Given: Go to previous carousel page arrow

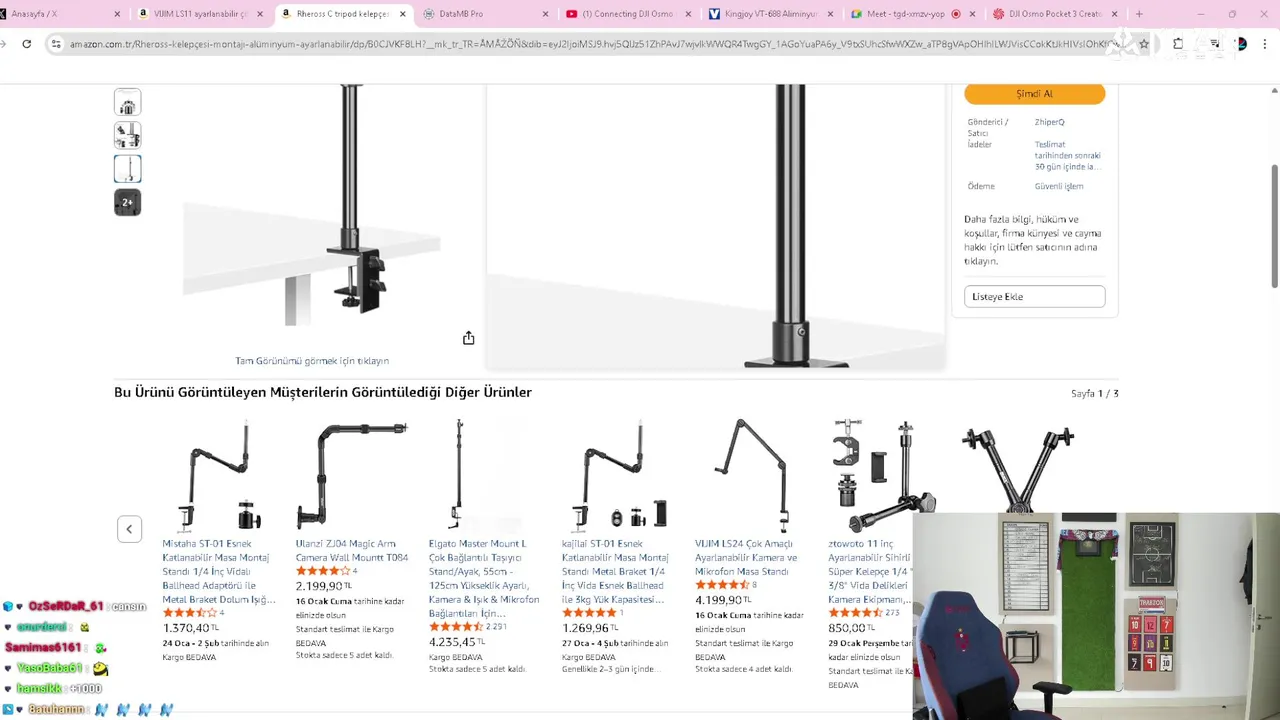Looking at the screenshot, I should (x=129, y=529).
